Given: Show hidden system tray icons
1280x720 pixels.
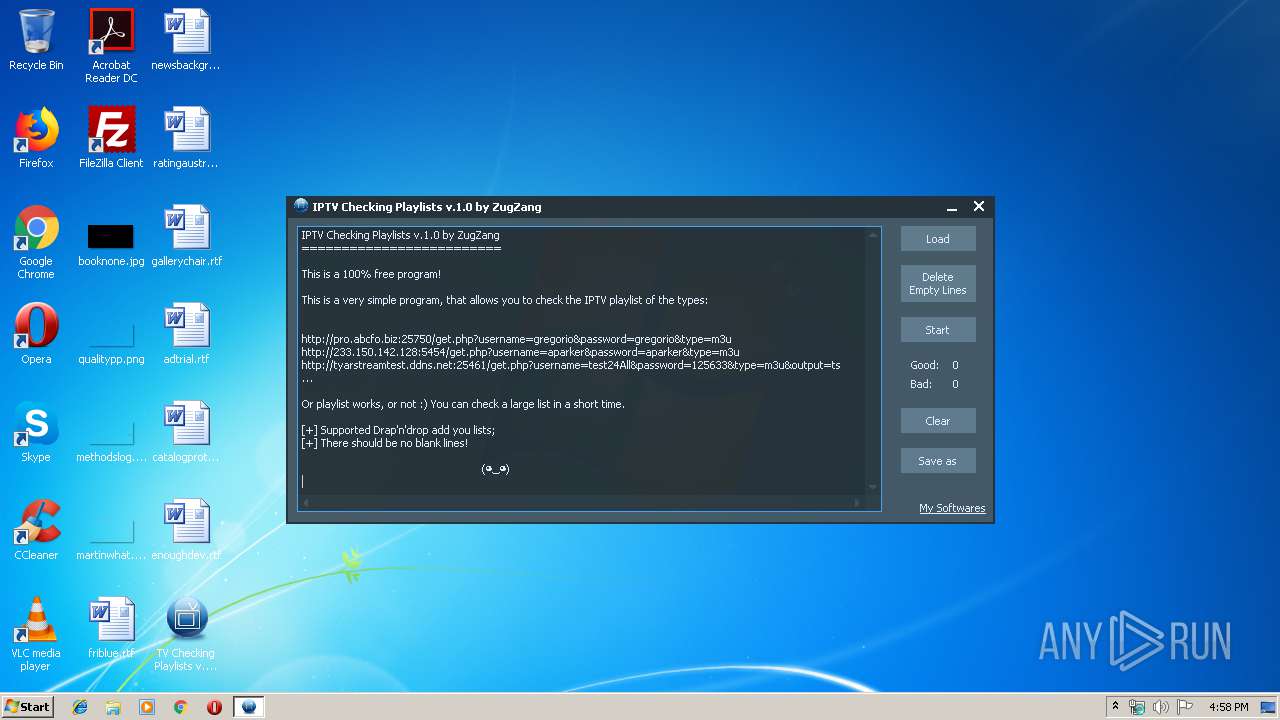Looking at the screenshot, I should click(x=1115, y=707).
